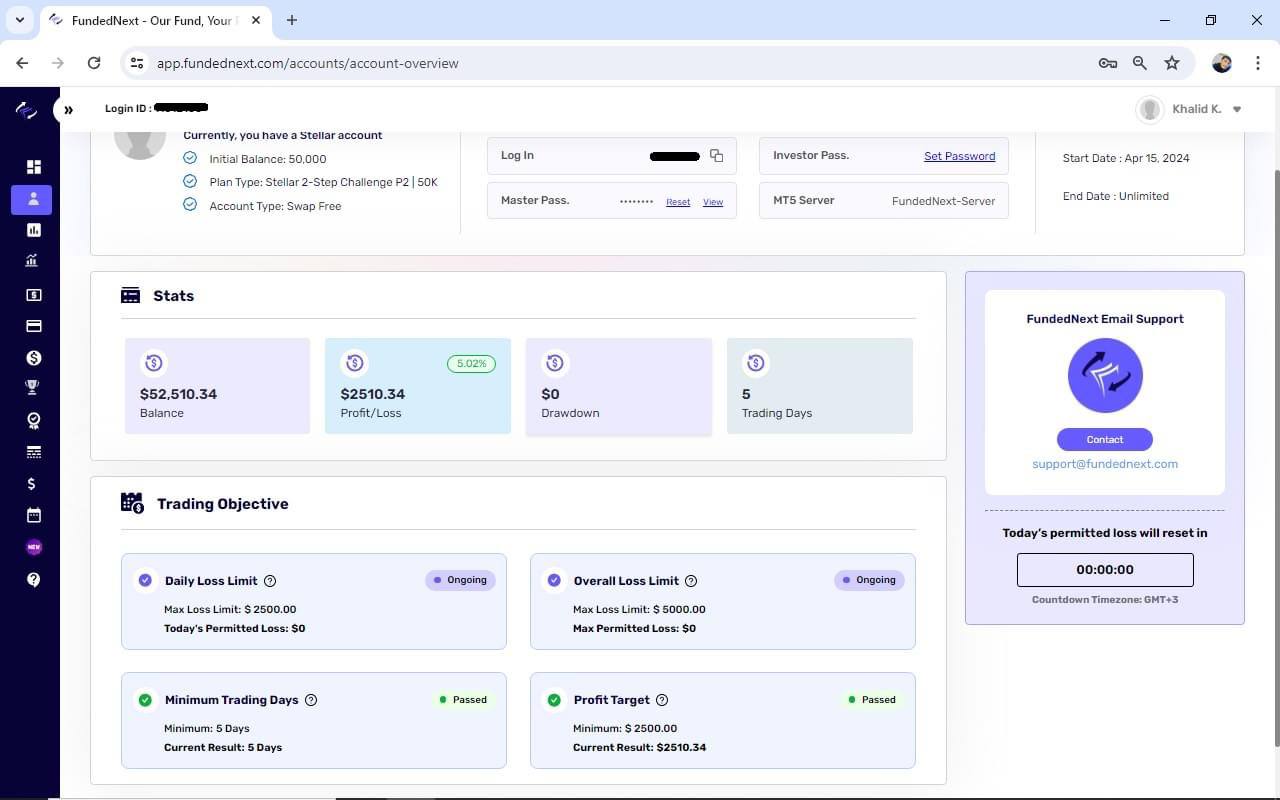Screen dimensions: 1280x800
Task: Click the 5.02% profit badge
Action: 471,364
